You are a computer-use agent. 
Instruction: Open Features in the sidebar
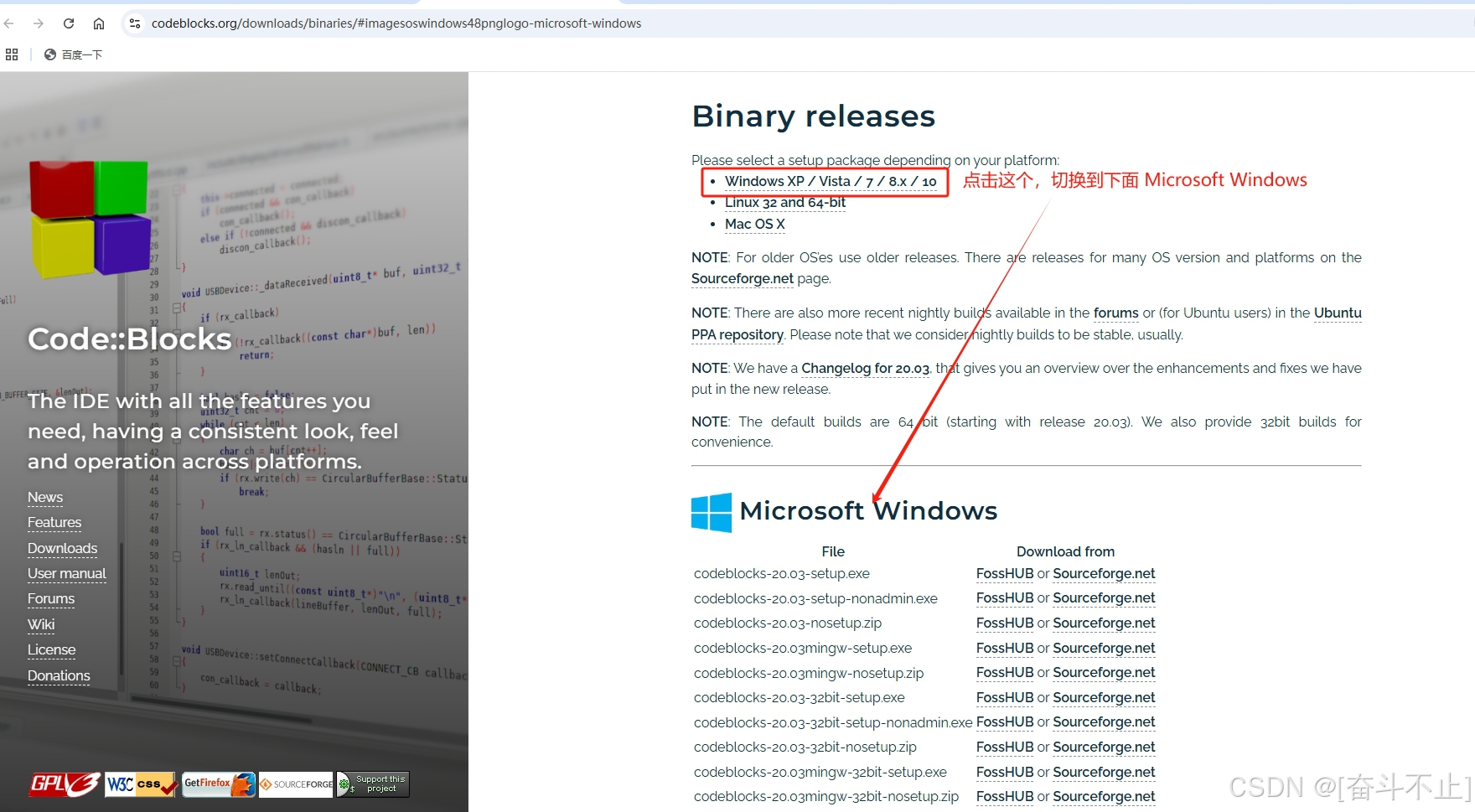click(54, 523)
